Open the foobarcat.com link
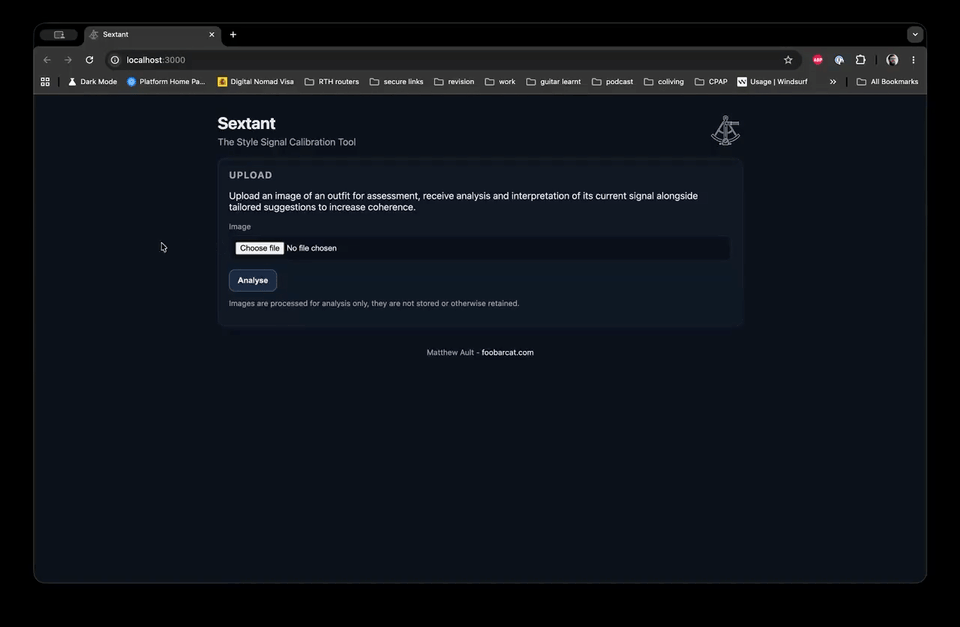This screenshot has height=627, width=960. [508, 353]
